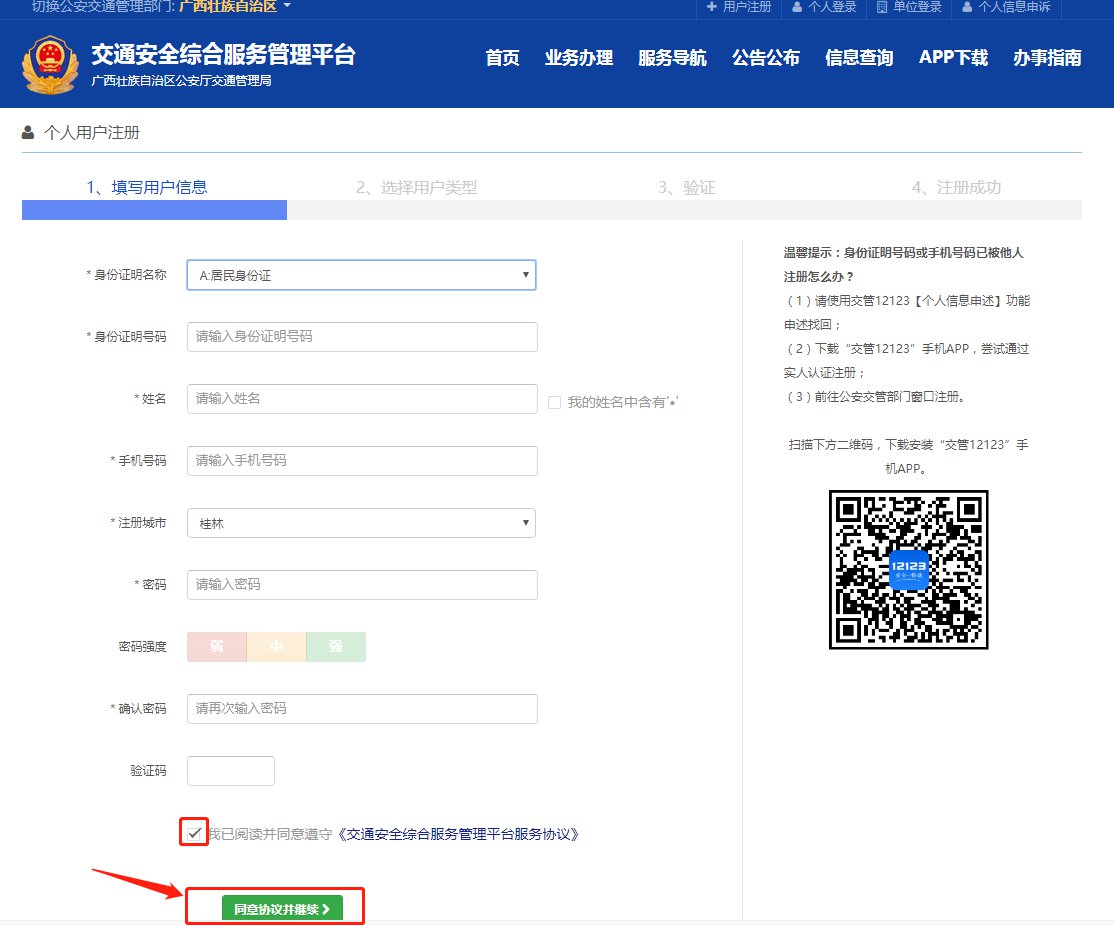Toggle the agreement checkbox 我已阅读并同意遵守

(194, 833)
